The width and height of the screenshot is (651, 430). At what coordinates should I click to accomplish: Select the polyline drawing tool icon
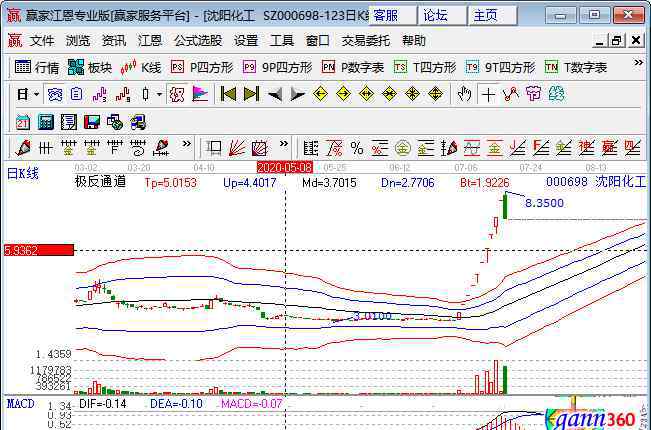[x=511, y=94]
